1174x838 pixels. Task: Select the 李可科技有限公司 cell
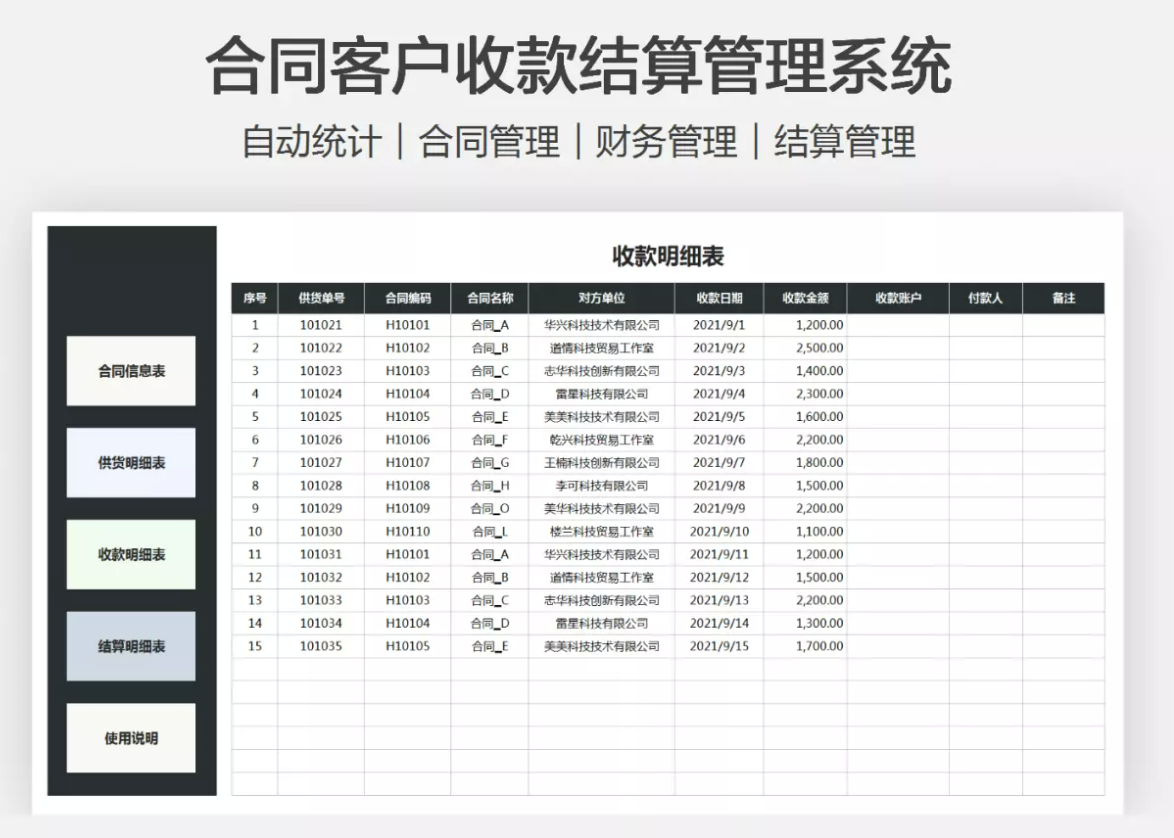(601, 485)
